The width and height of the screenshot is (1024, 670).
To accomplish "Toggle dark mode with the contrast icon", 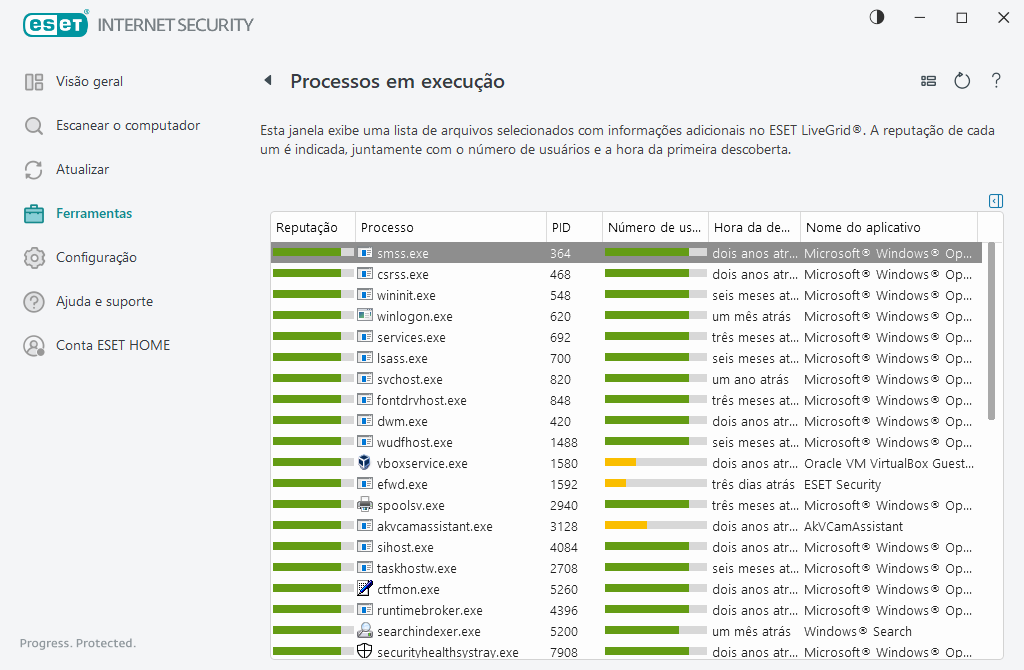I will [x=876, y=17].
